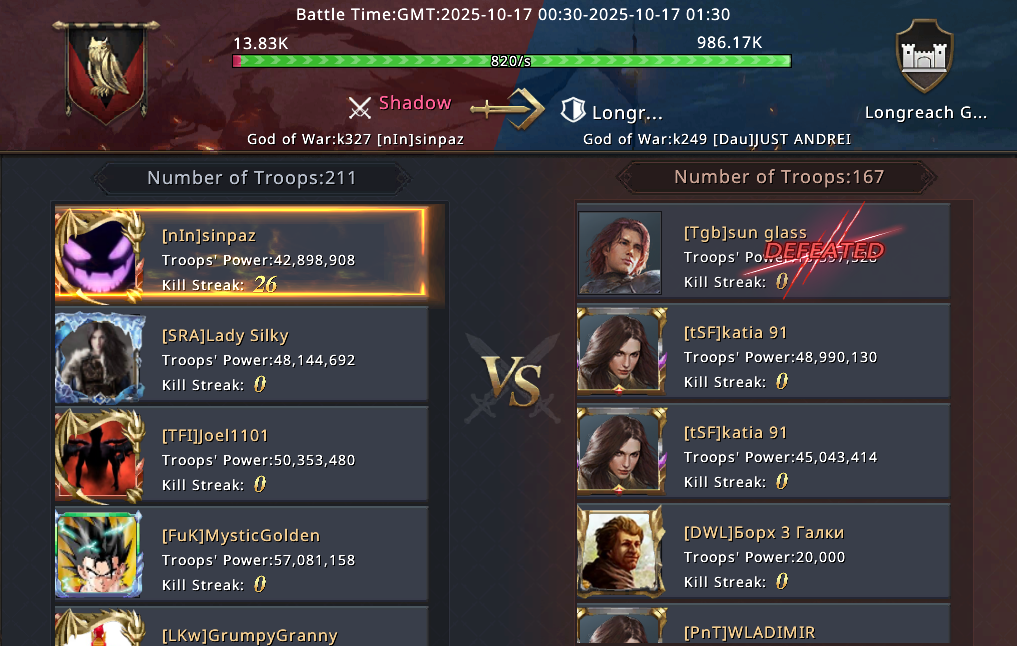
Task: Click the Longreach castle shield icon
Action: coord(924,56)
